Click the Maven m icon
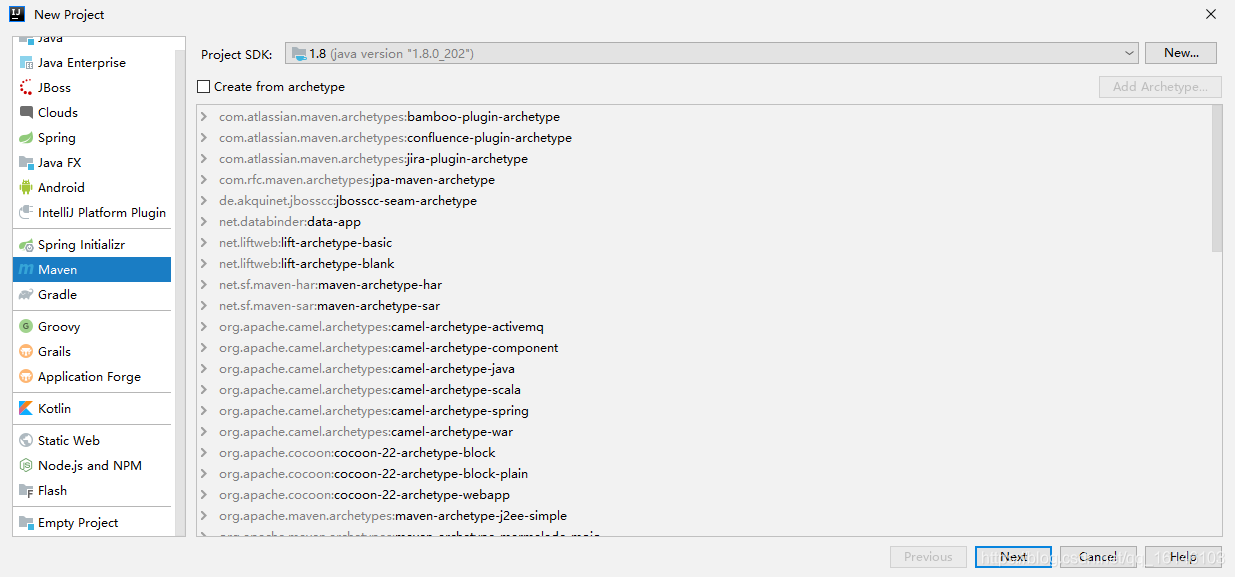 point(26,270)
